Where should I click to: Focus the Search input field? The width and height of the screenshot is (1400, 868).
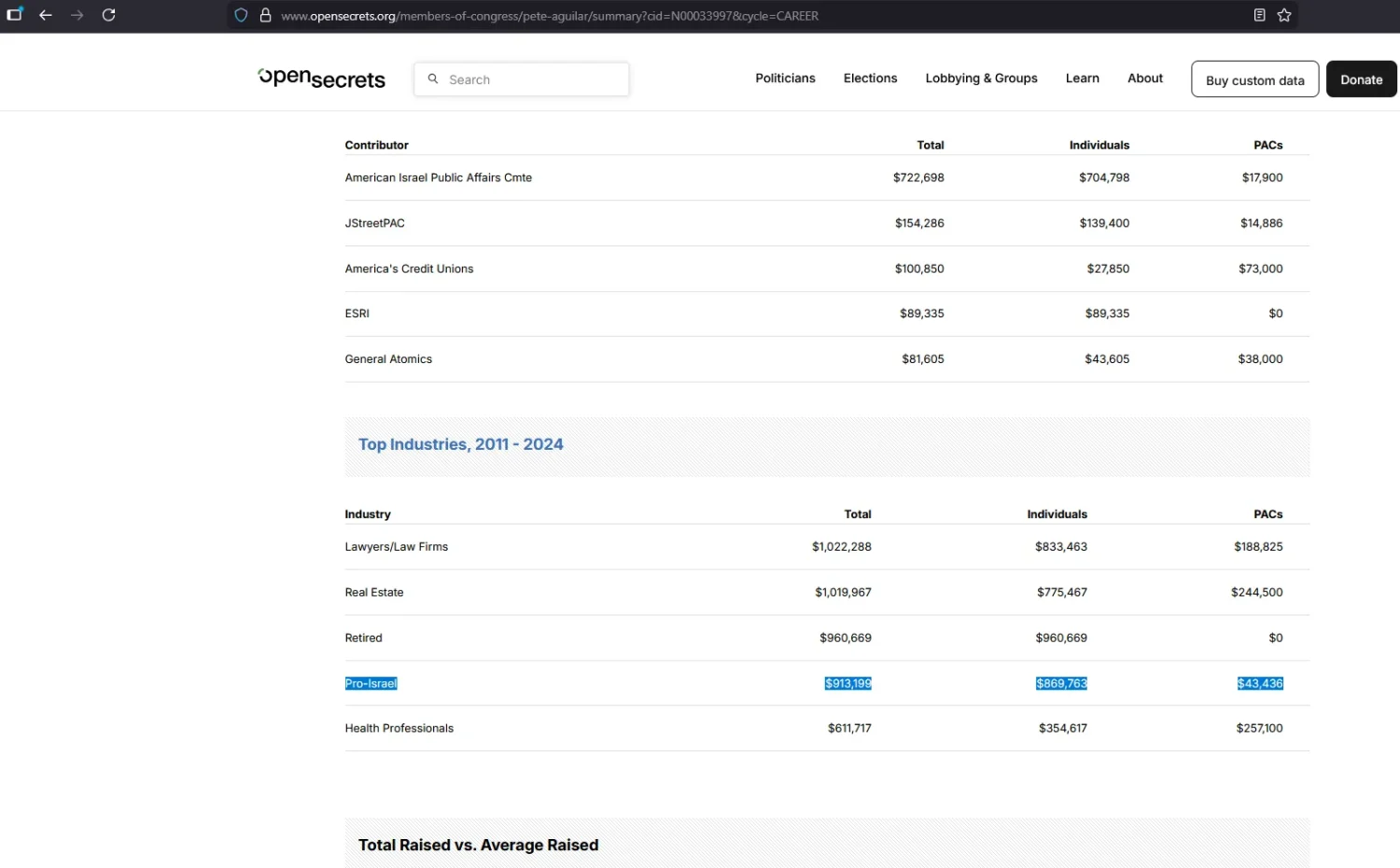click(522, 79)
